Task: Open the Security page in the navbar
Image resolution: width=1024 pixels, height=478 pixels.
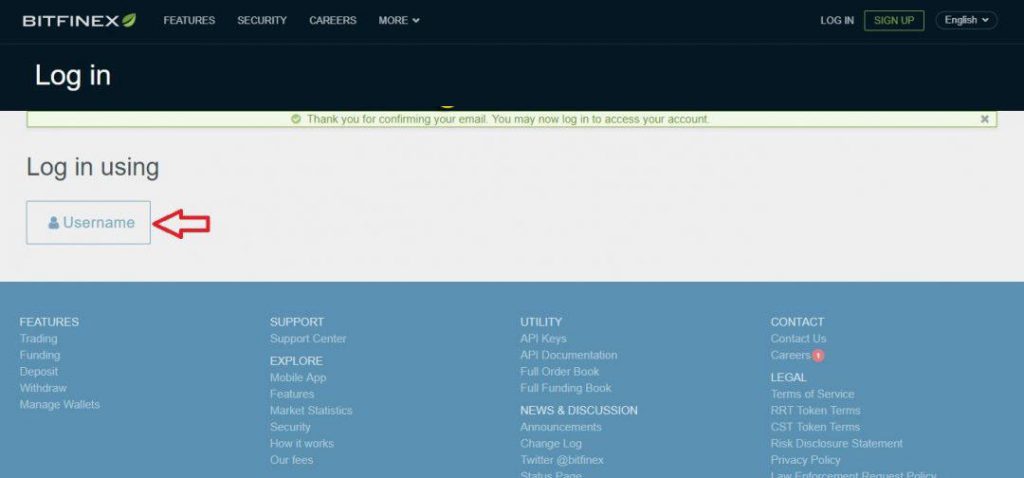Action: (262, 20)
